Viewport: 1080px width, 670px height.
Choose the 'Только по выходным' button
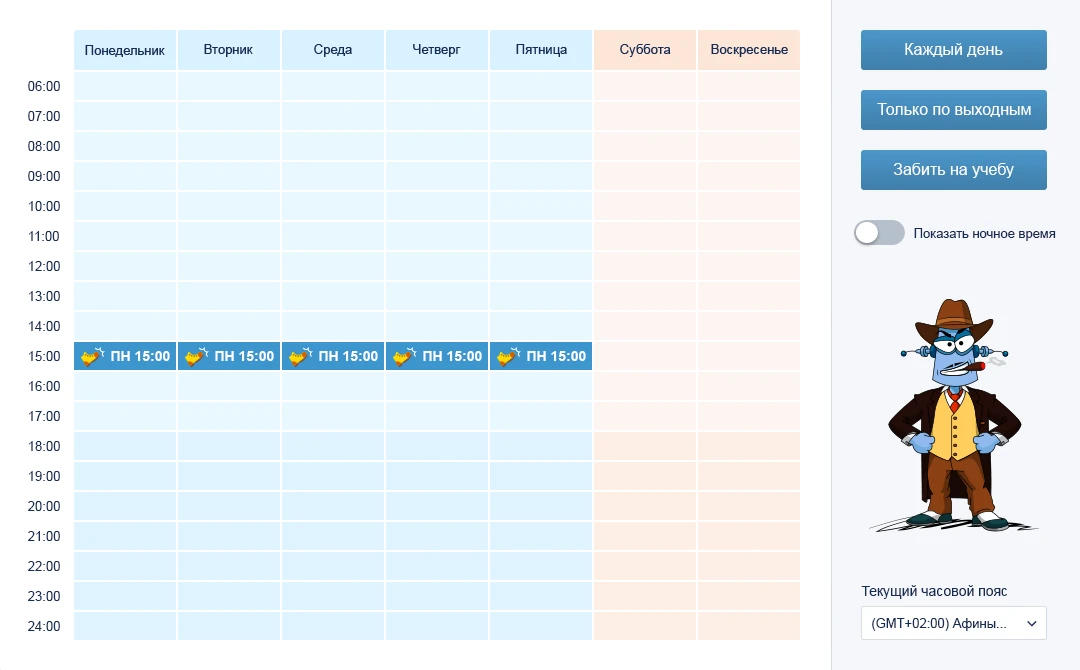[x=953, y=109]
